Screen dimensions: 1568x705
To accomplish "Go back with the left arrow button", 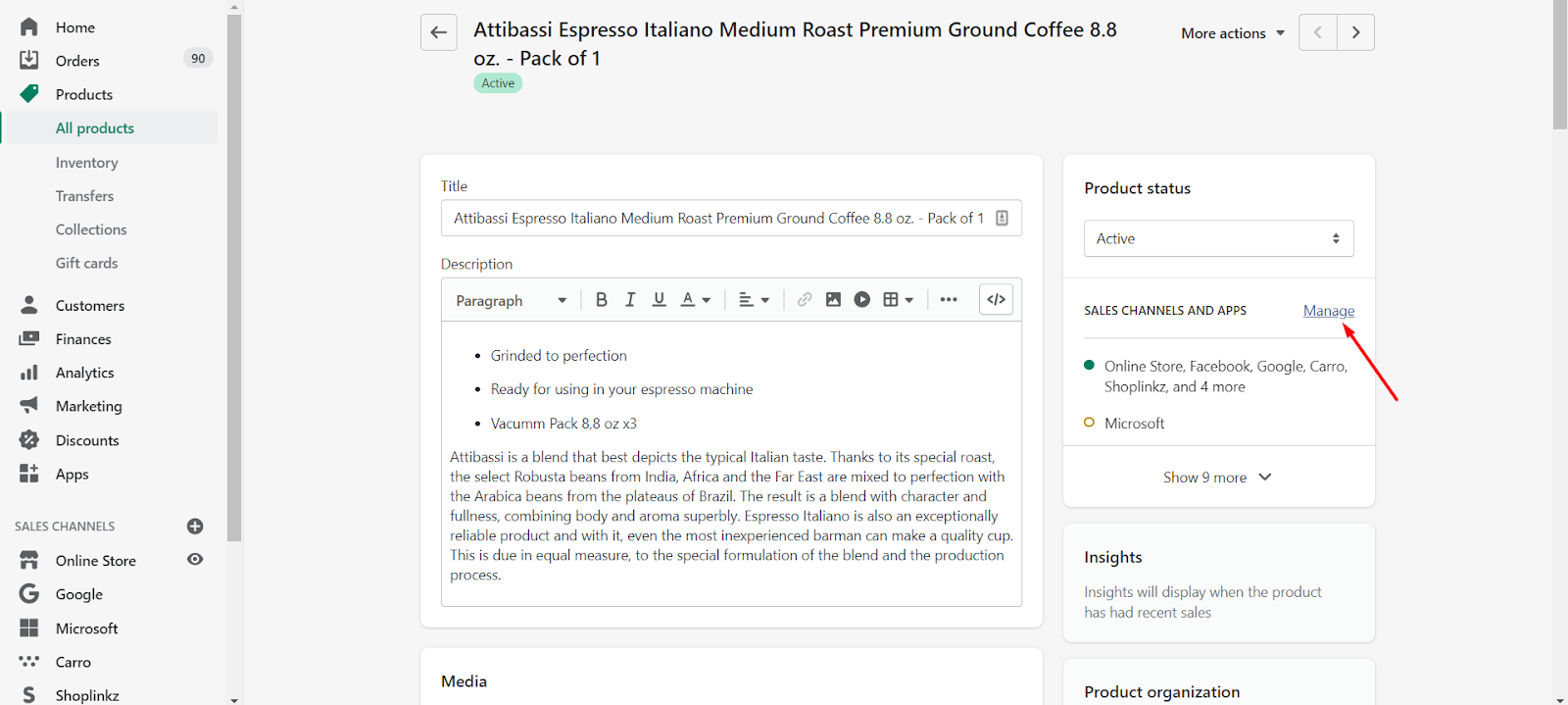I will [439, 32].
